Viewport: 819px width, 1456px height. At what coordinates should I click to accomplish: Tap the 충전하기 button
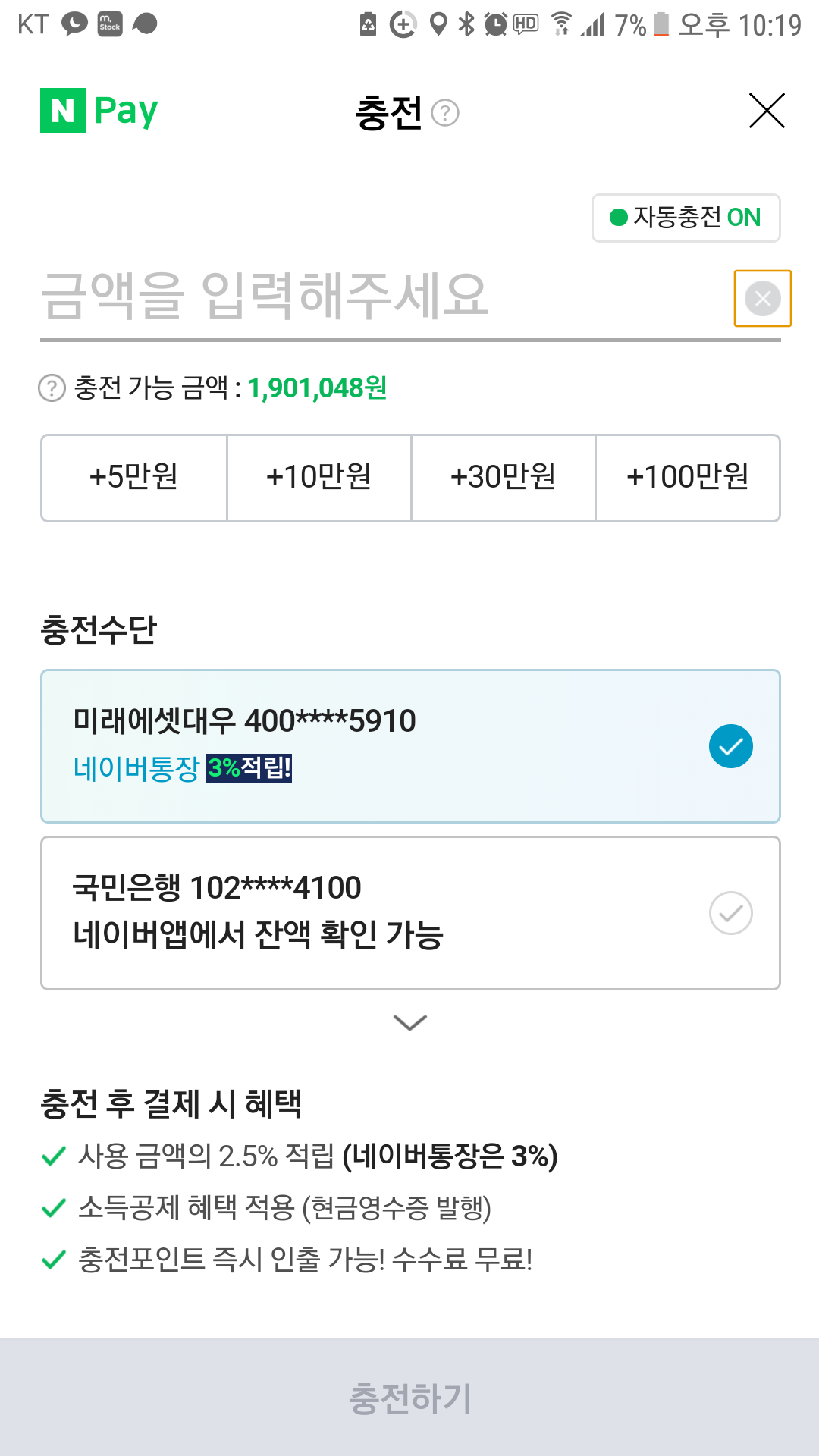click(x=409, y=1398)
